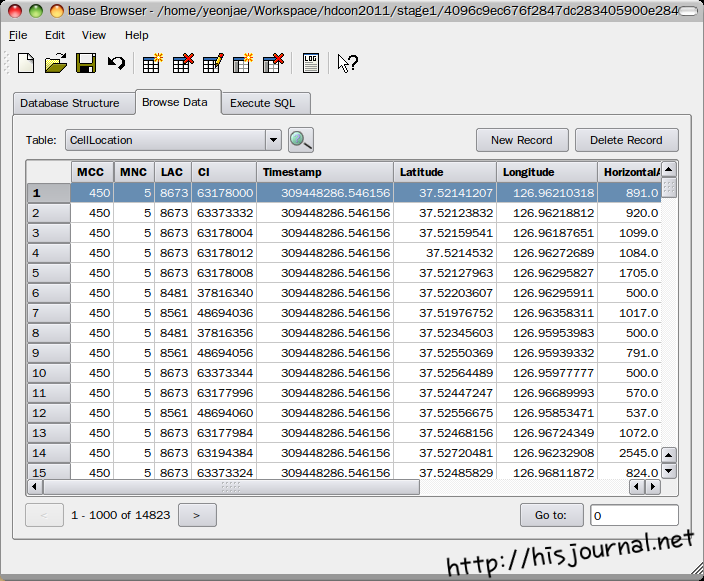The height and width of the screenshot is (581, 704).
Task: Revert changes with the undo arrow icon
Action: pyautogui.click(x=116, y=63)
